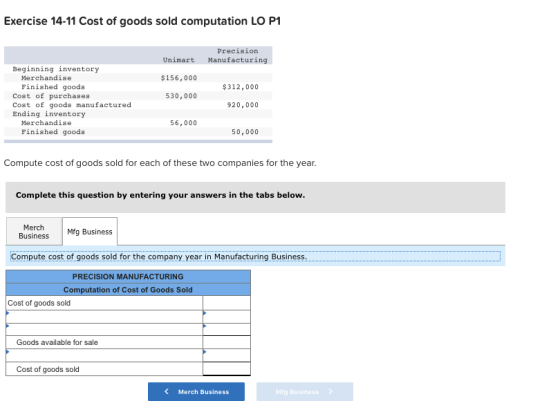The width and height of the screenshot is (560, 410).
Task: Open the second row label dropdown above Goods available for sale
Action: [x=104, y=330]
